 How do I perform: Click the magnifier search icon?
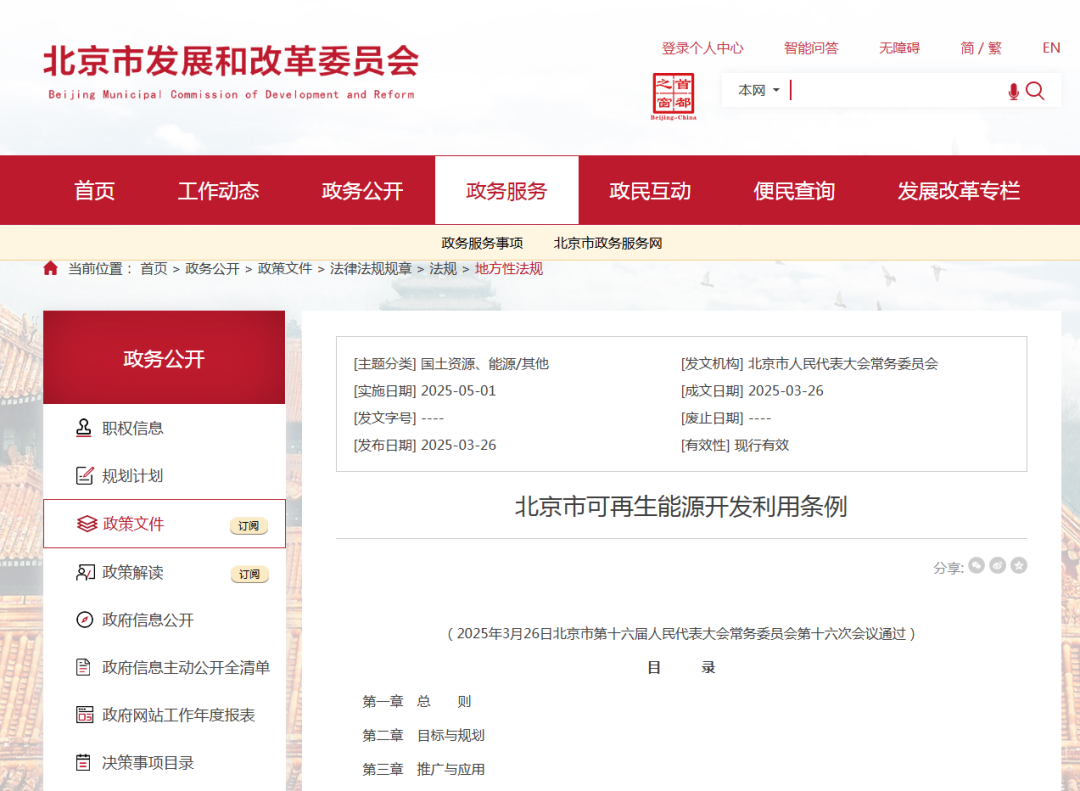point(1035,91)
